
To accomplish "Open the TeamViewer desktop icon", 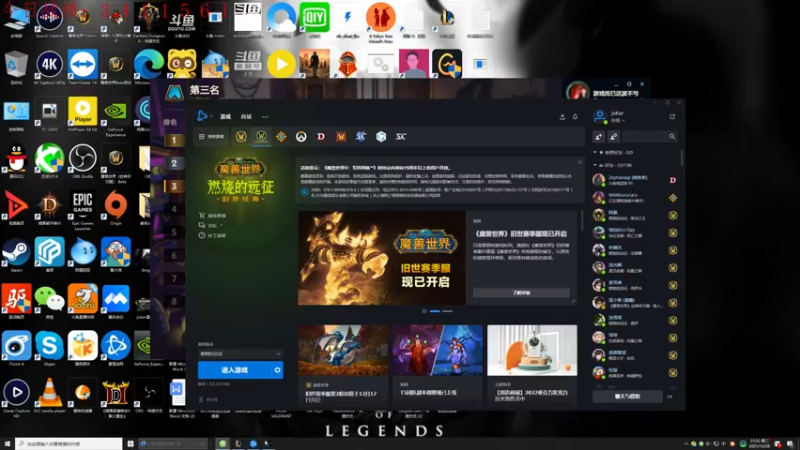I will tap(83, 66).
